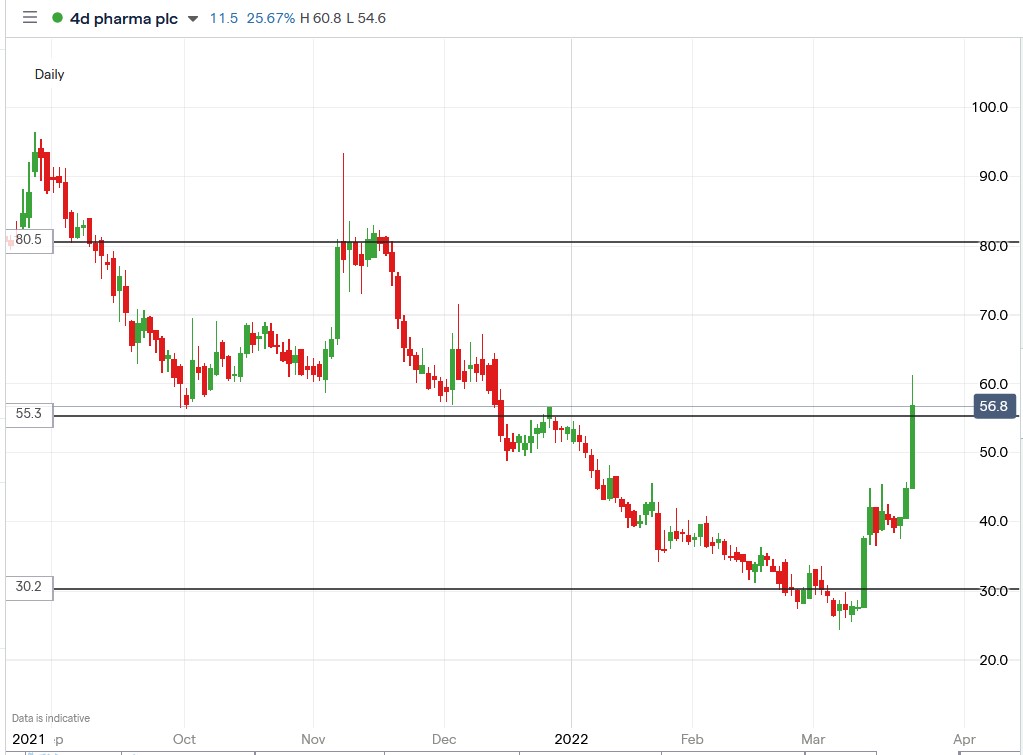Select the 56.8 current price tag
This screenshot has height=755, width=1023.
tap(995, 407)
